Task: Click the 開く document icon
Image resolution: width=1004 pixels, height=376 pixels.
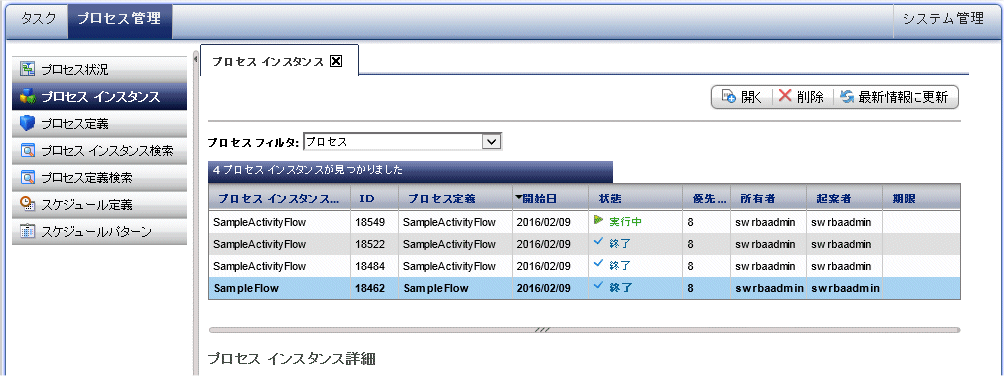Action: pyautogui.click(x=729, y=97)
